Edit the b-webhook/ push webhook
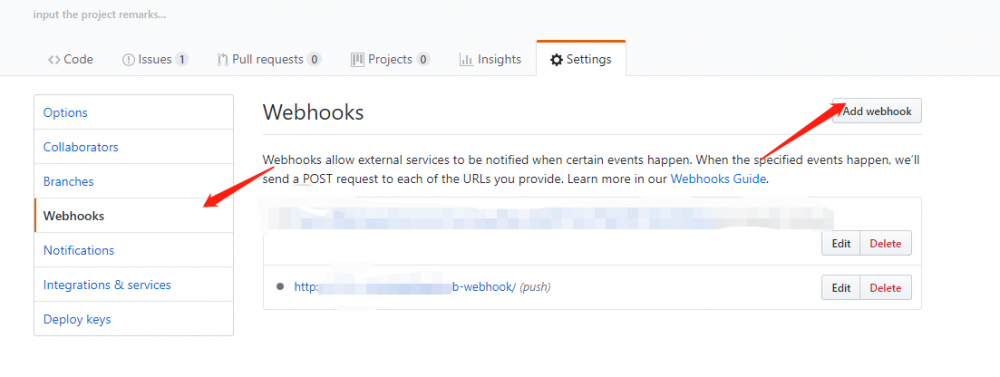Viewport: 1000px width, 377px height. [x=841, y=288]
